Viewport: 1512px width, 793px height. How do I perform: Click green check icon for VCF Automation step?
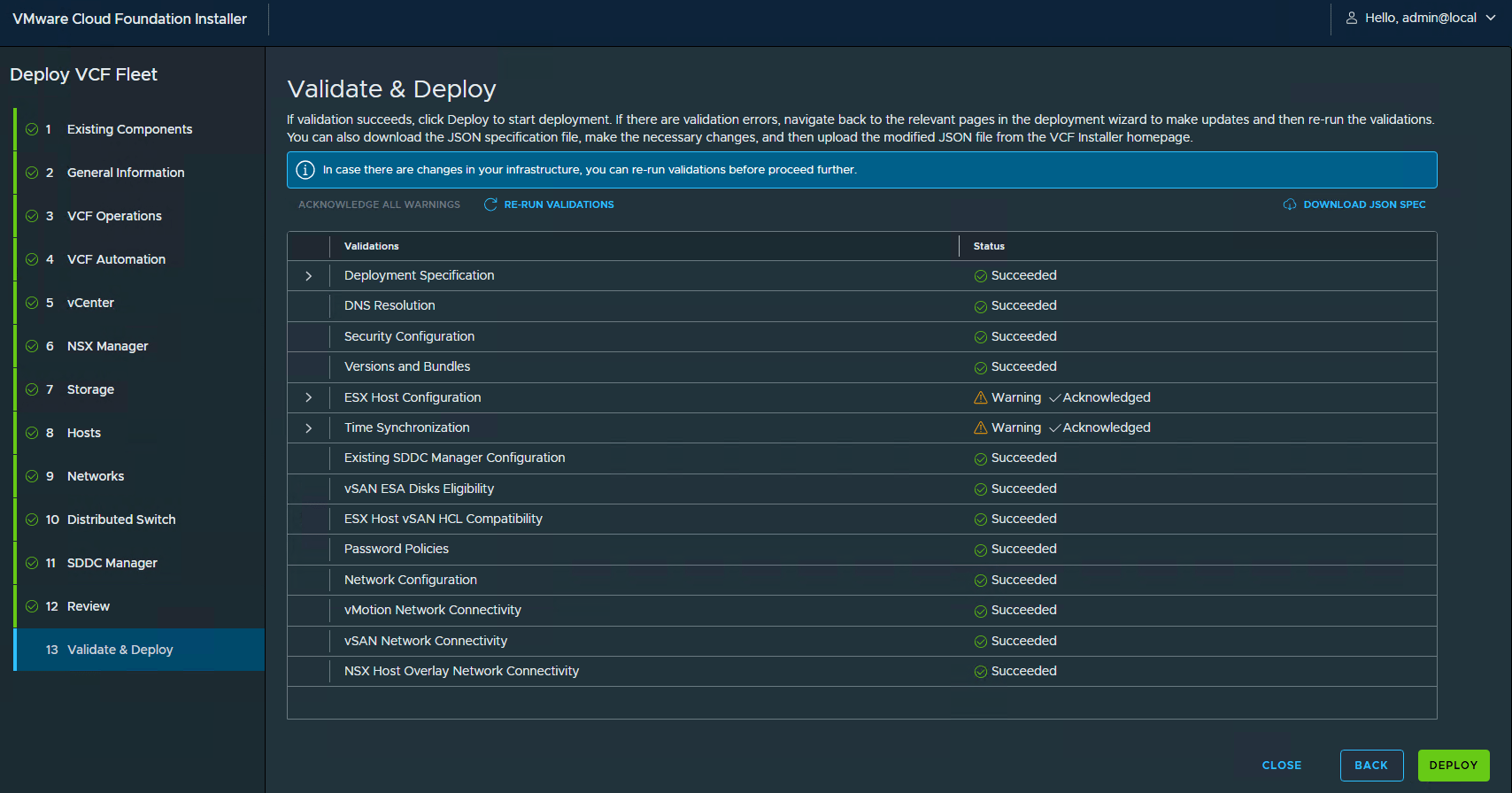[32, 259]
